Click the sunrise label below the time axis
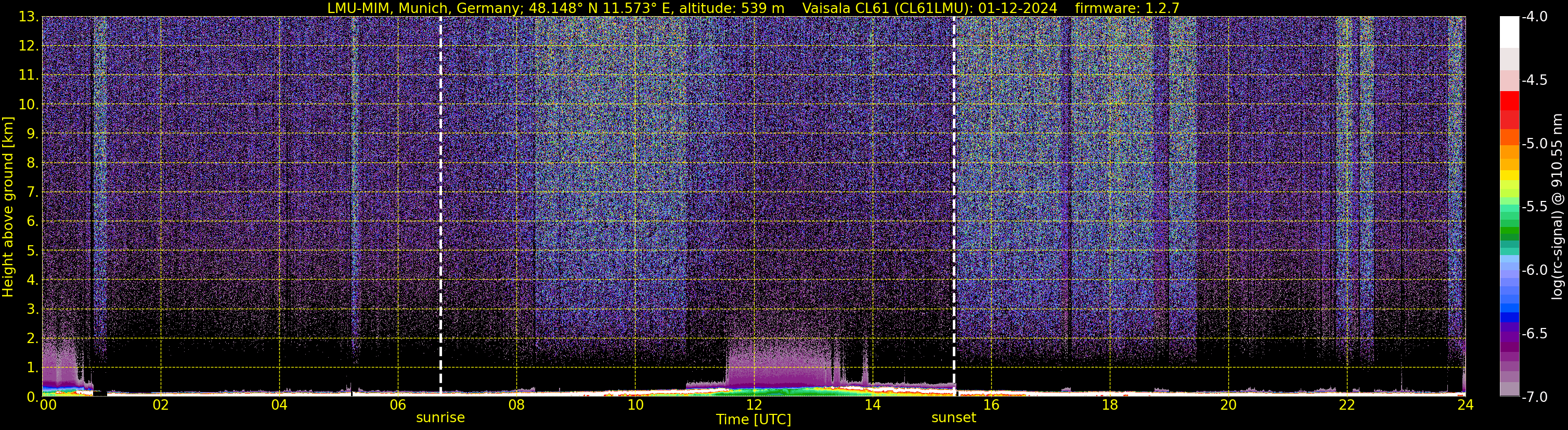Viewport: 1568px width, 430px height. [x=440, y=418]
